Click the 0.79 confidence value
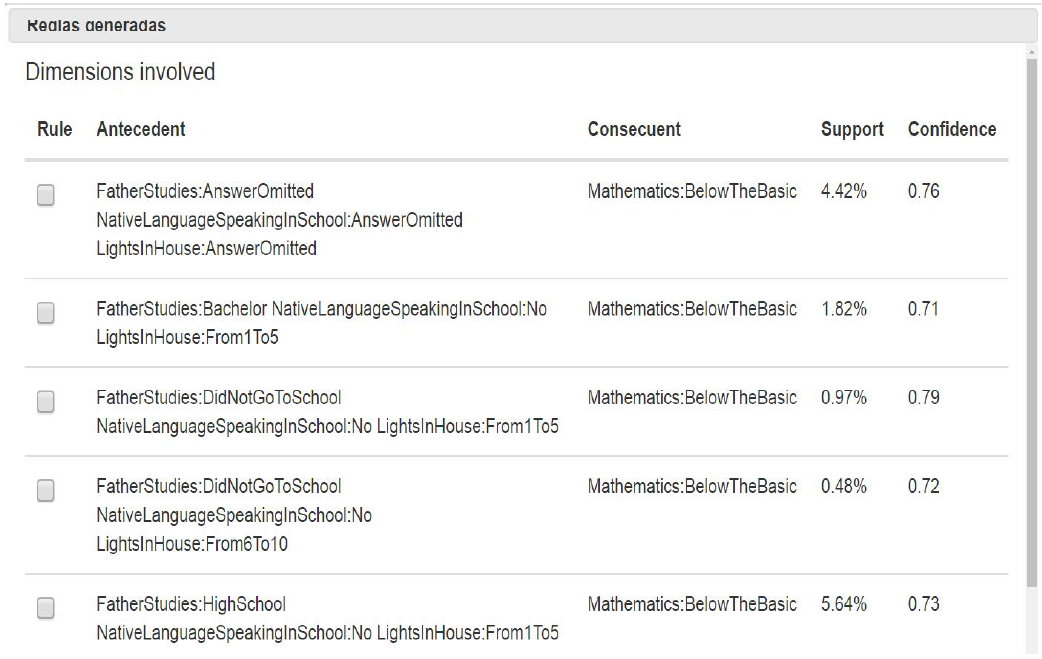This screenshot has height=659, width=1042. click(x=923, y=397)
